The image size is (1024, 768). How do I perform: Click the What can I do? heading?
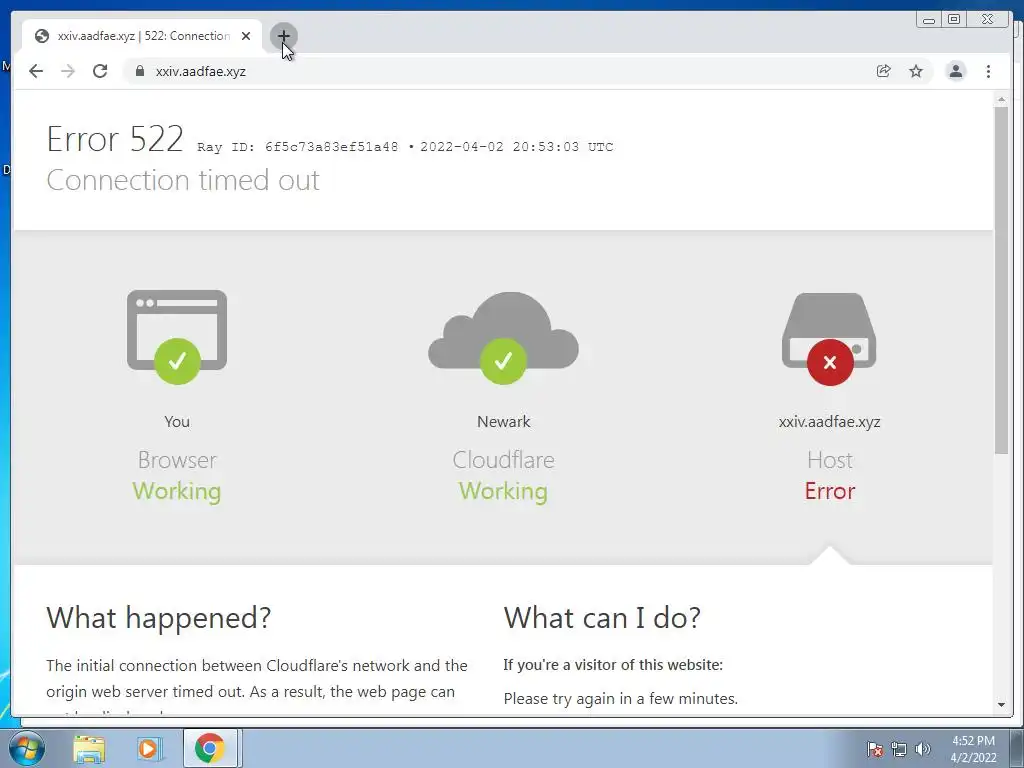point(602,617)
